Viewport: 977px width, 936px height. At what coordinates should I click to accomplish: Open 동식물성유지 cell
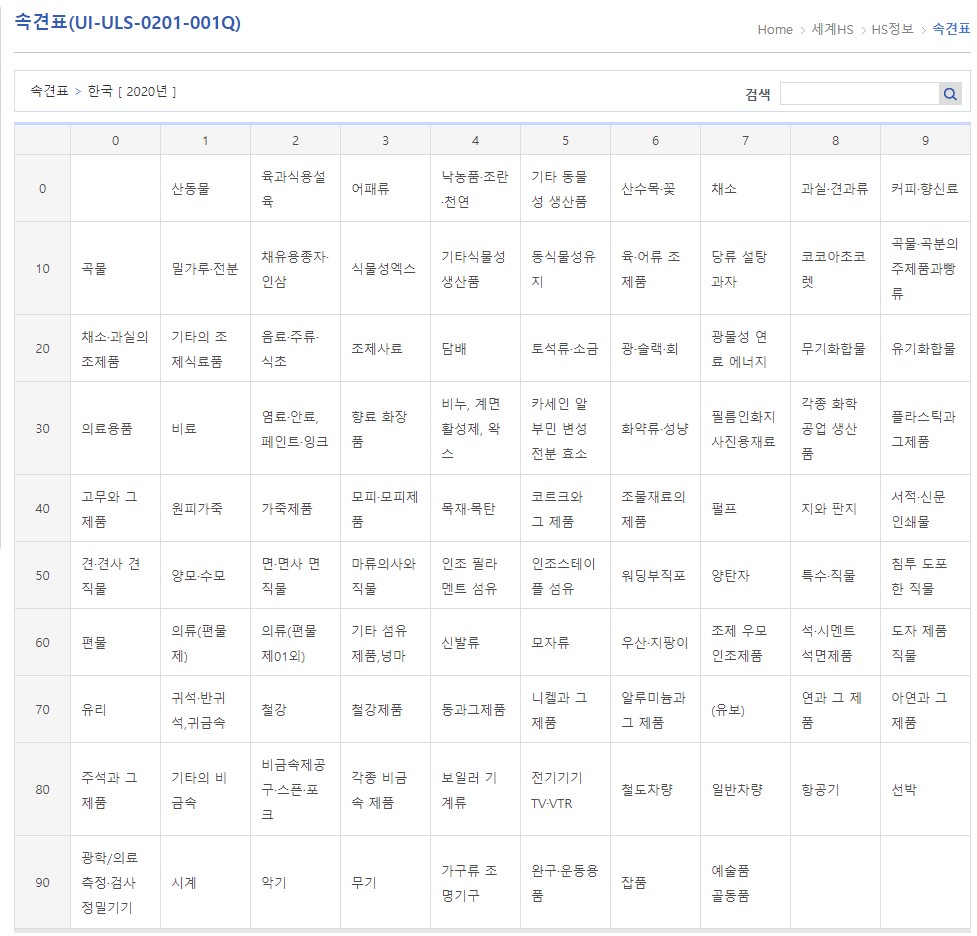click(x=563, y=269)
